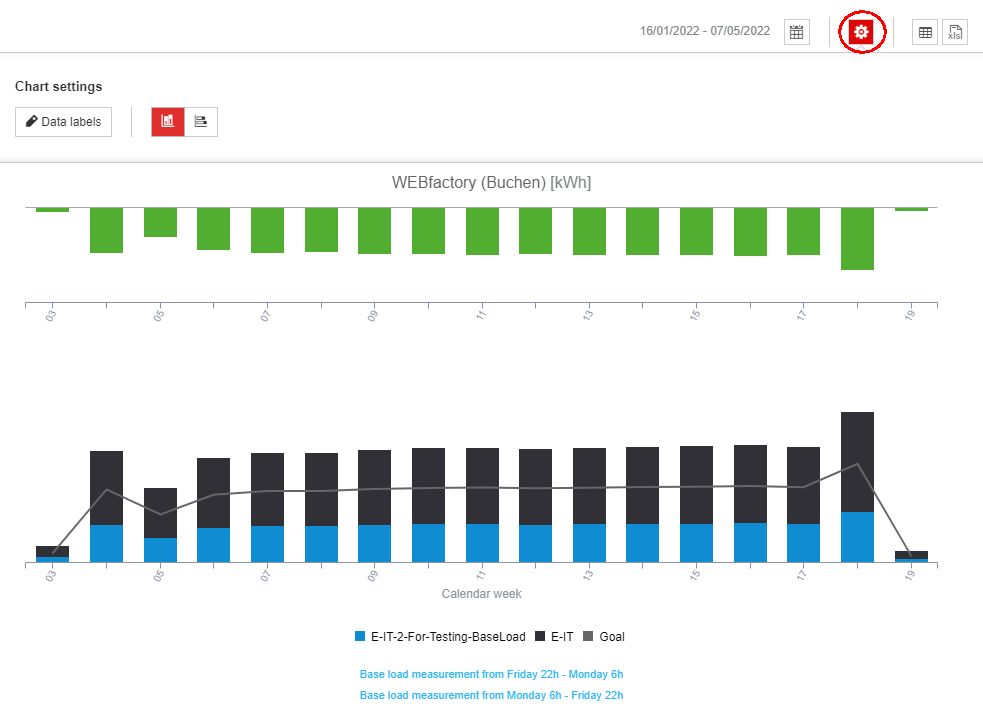This screenshot has width=983, height=723.
Task: Click the Goal line peak at week 18
Action: [x=857, y=464]
